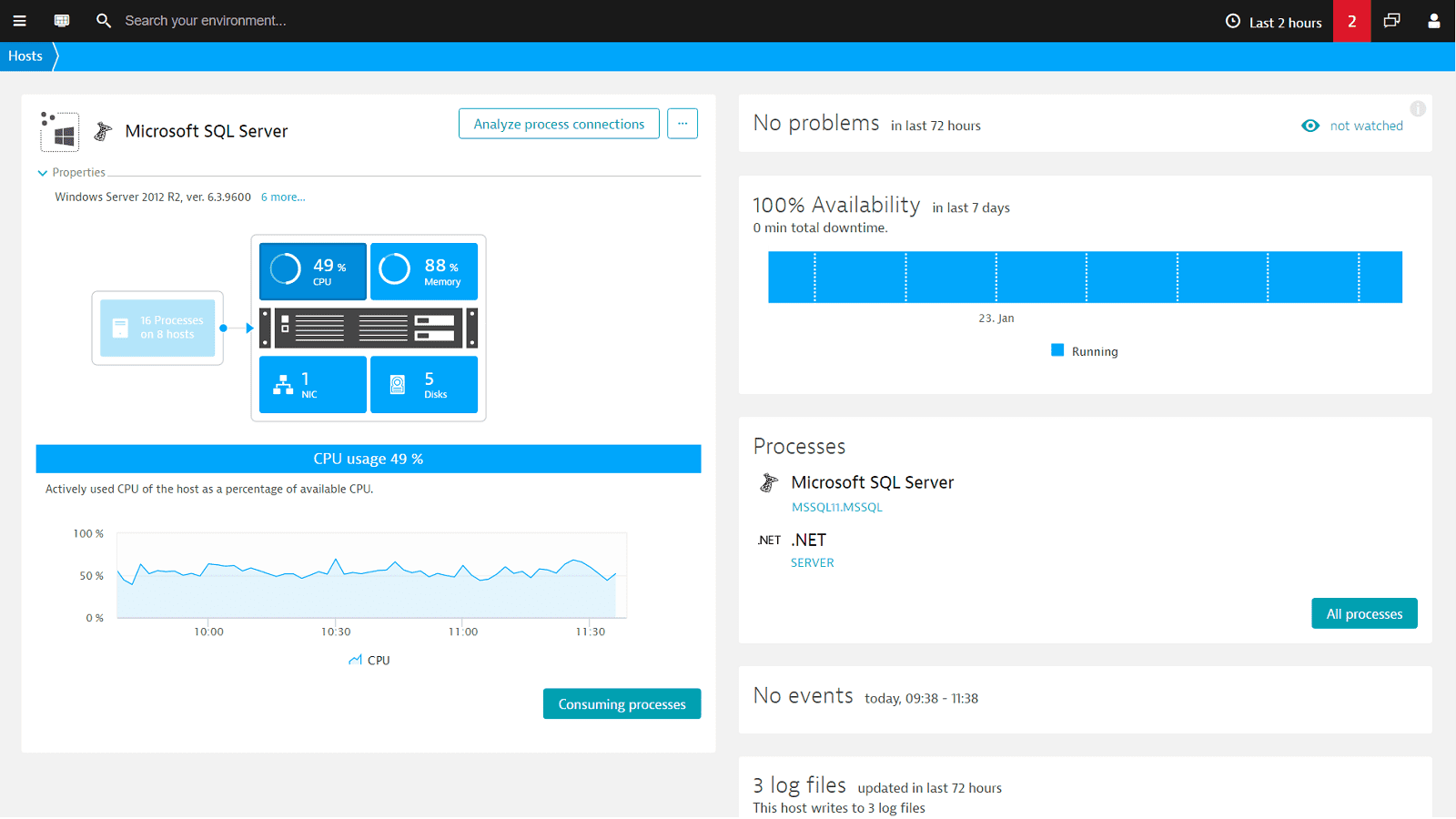This screenshot has width=1456, height=819.
Task: Select the 1 NIC tile
Action: (313, 385)
